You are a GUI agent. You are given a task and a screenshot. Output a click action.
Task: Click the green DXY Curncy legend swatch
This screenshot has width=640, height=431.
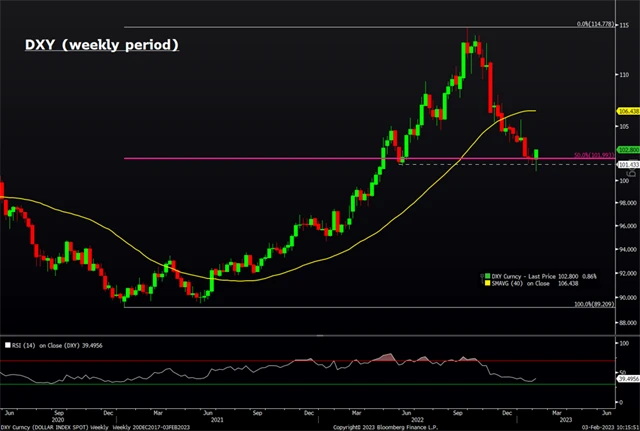(487, 276)
